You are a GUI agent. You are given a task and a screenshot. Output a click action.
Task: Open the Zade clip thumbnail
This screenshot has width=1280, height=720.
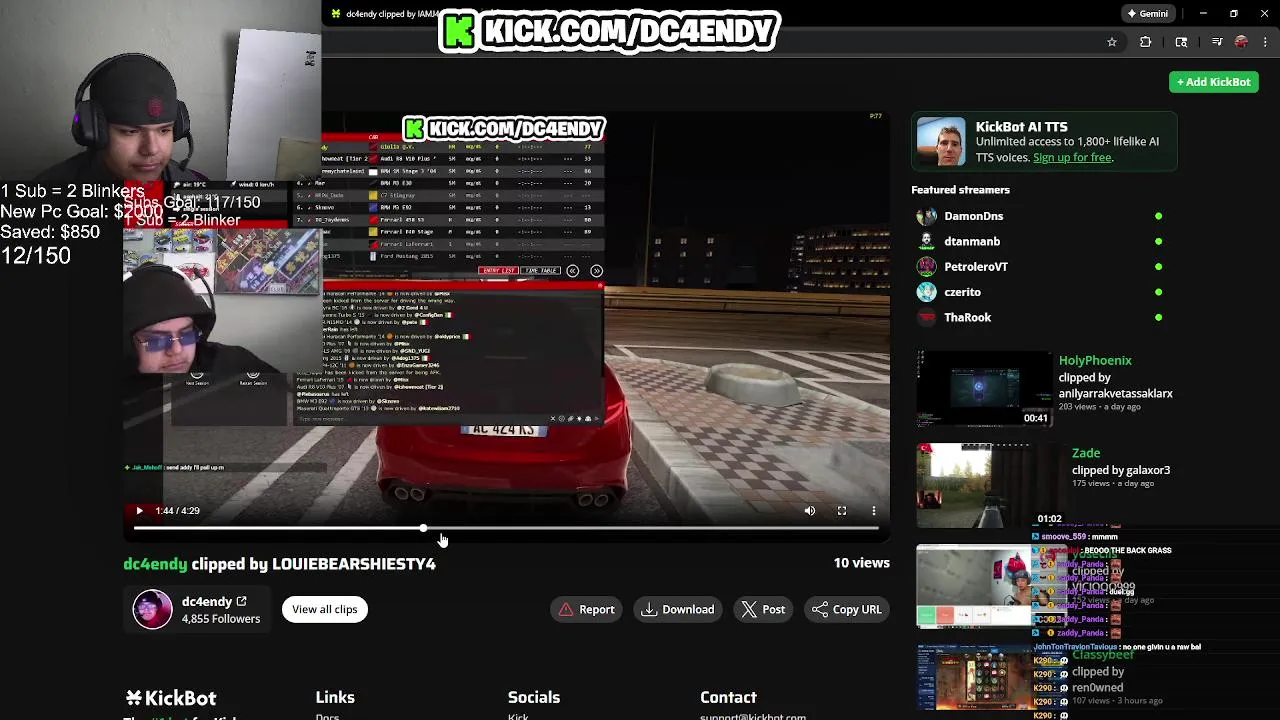(x=984, y=486)
